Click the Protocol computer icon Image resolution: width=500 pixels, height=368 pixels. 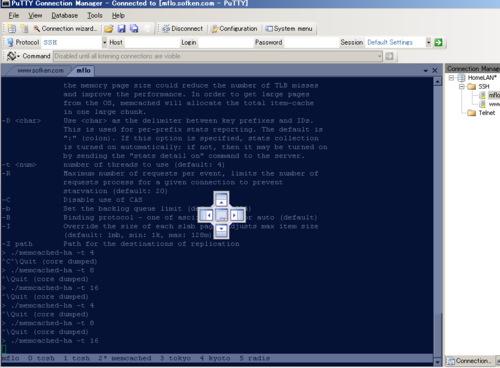point(10,42)
